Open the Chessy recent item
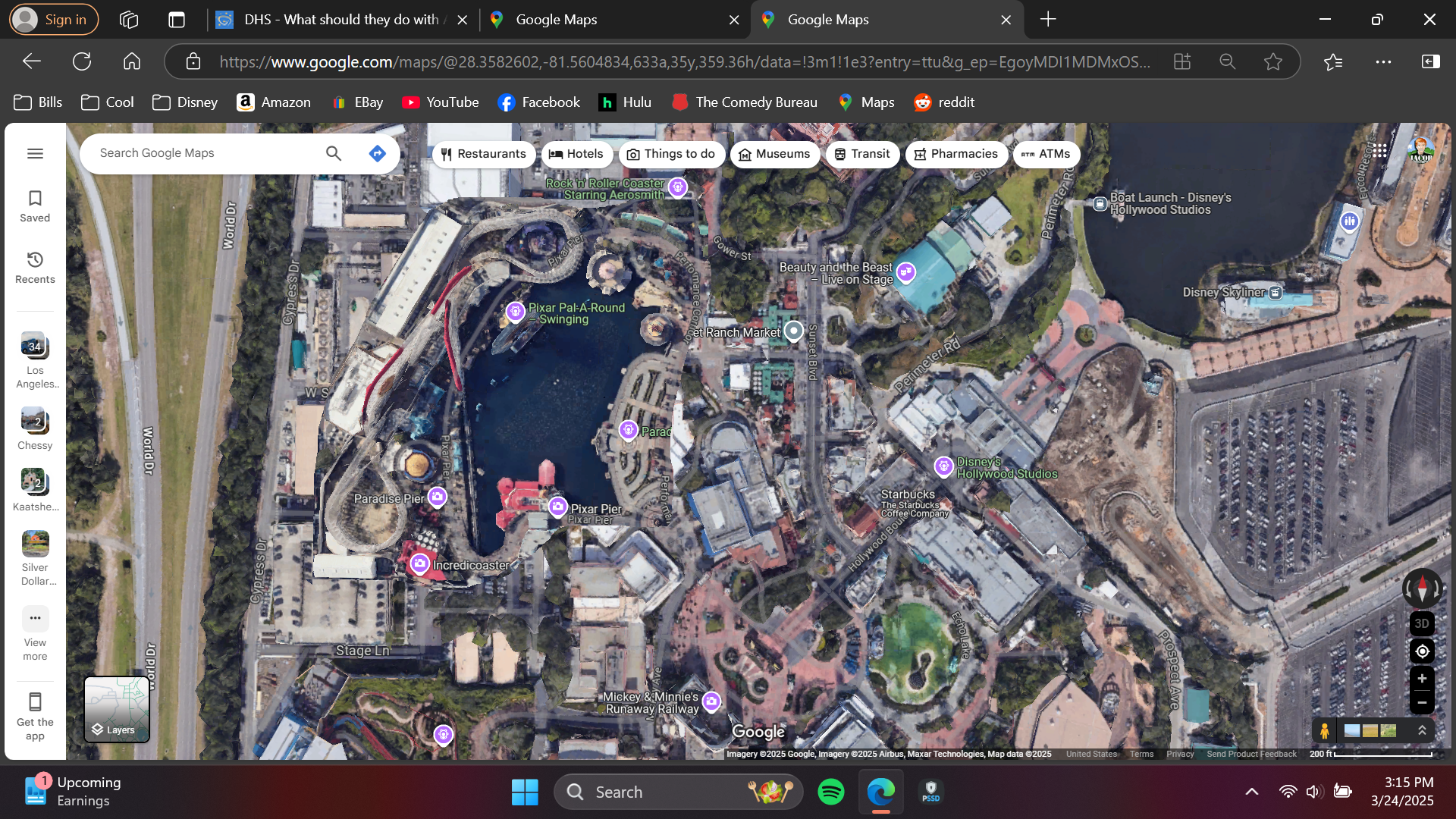This screenshot has width=1456, height=819. (x=35, y=428)
